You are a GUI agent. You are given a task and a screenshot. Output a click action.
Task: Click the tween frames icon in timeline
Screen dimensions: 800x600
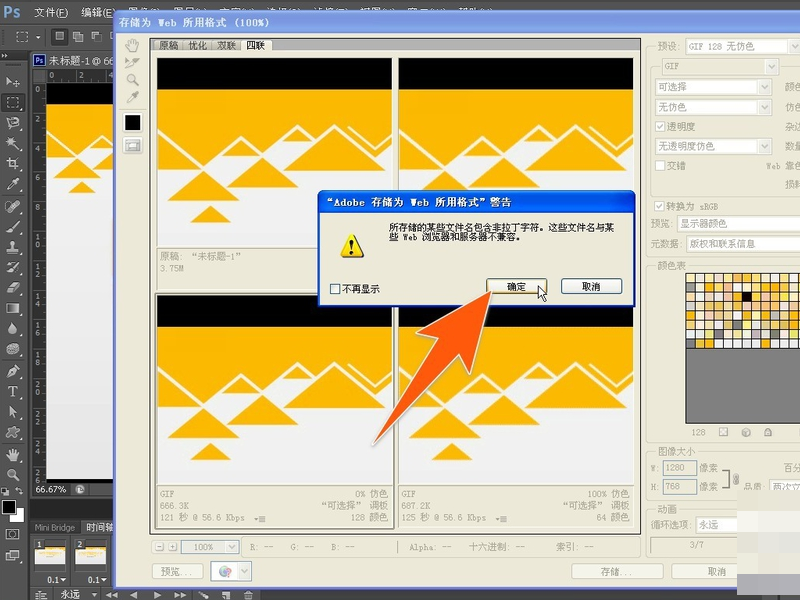coord(204,595)
